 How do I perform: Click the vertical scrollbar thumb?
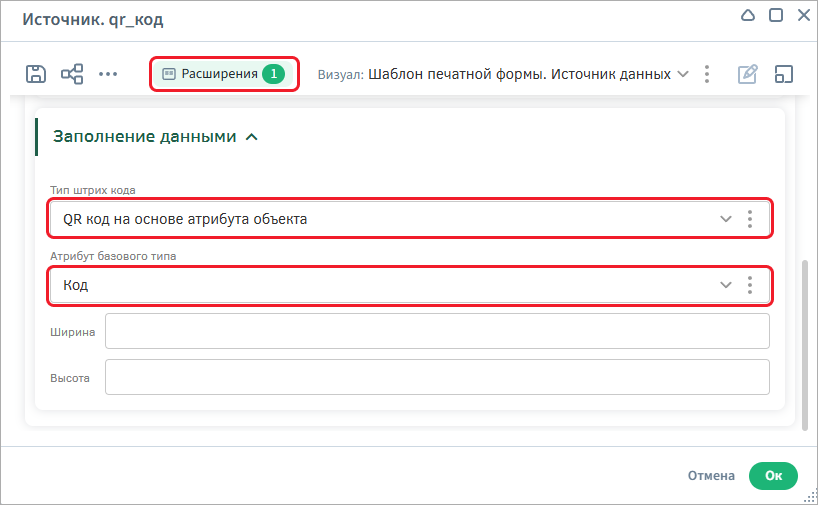(x=806, y=344)
